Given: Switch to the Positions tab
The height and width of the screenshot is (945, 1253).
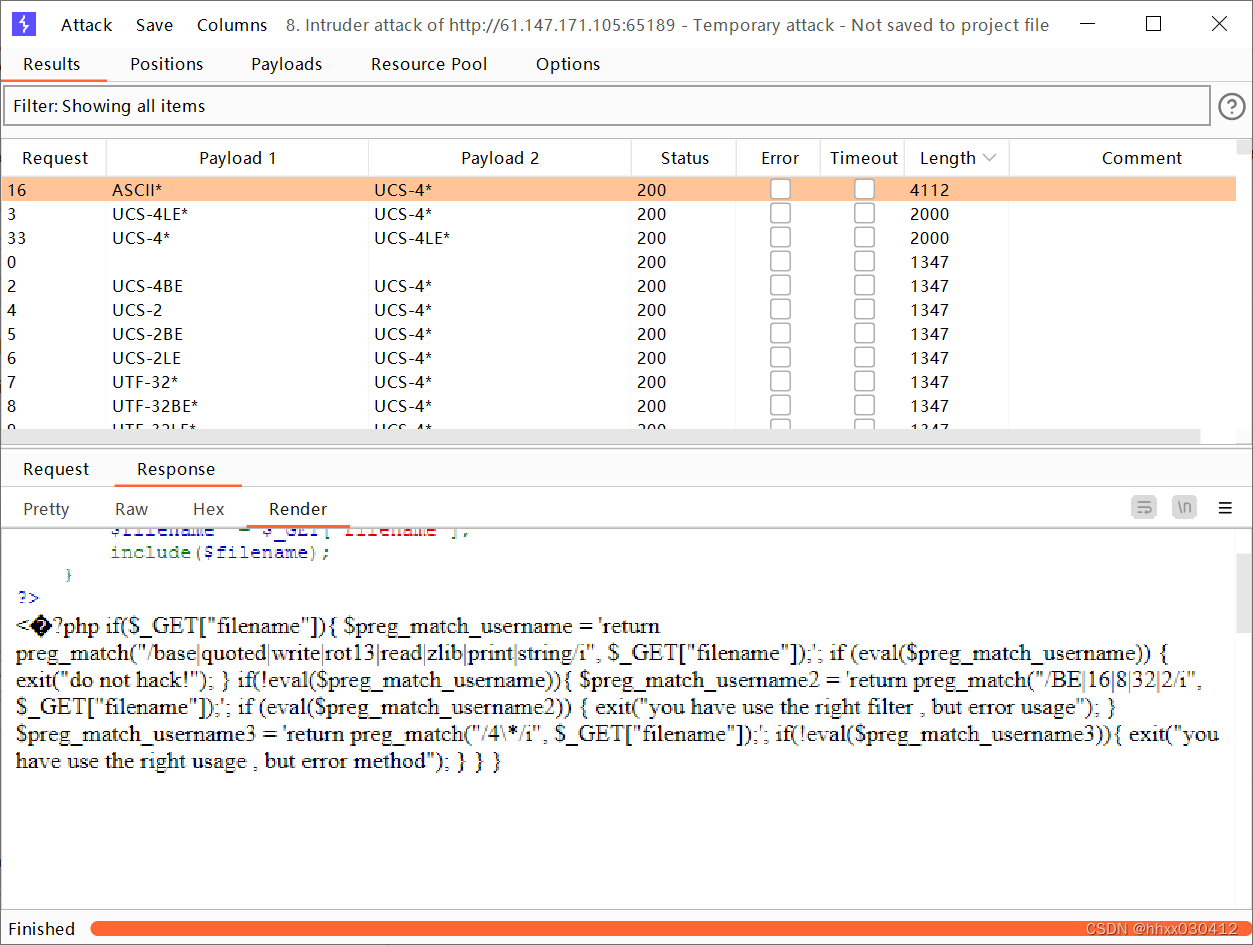Looking at the screenshot, I should point(166,64).
